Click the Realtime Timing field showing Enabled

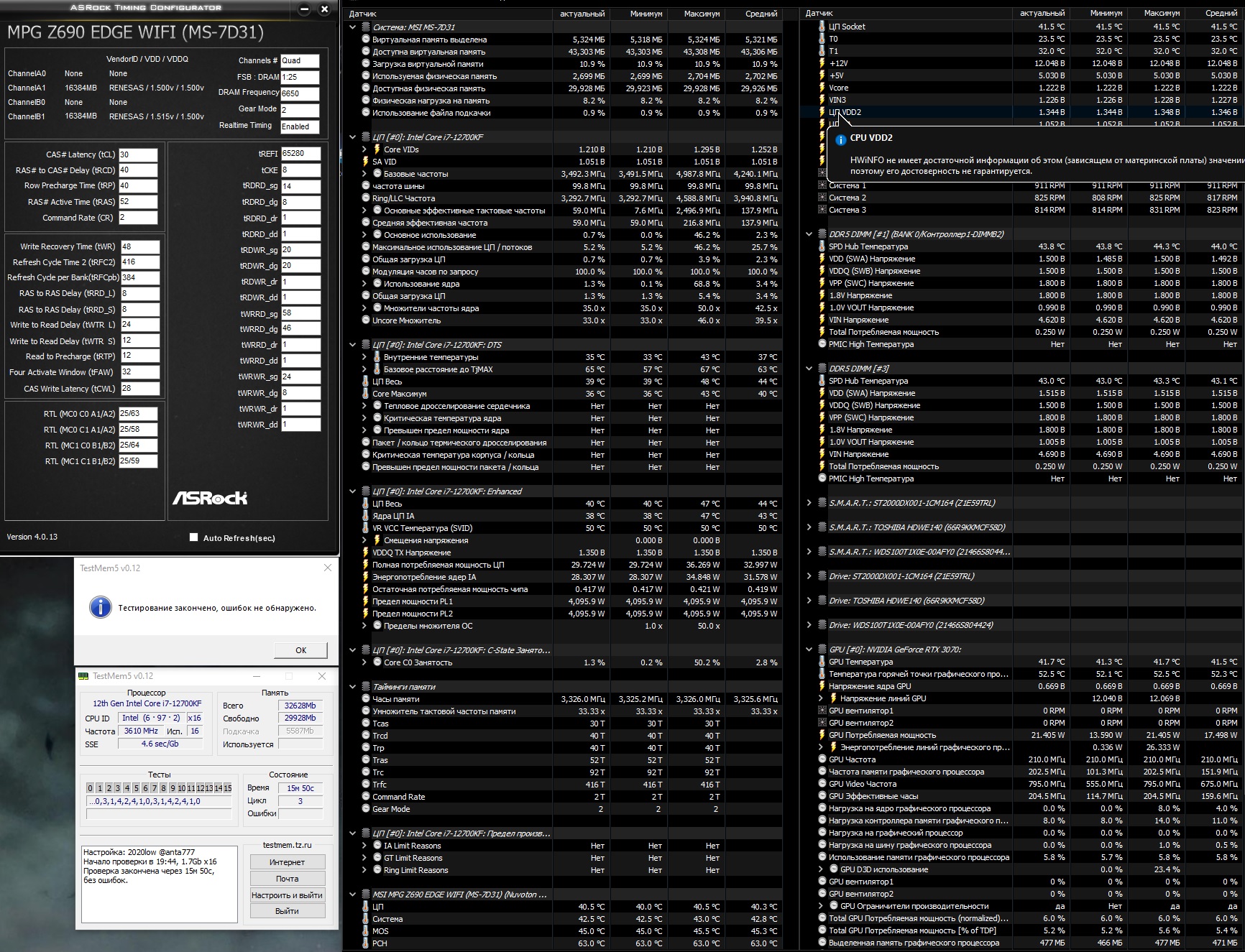(300, 126)
